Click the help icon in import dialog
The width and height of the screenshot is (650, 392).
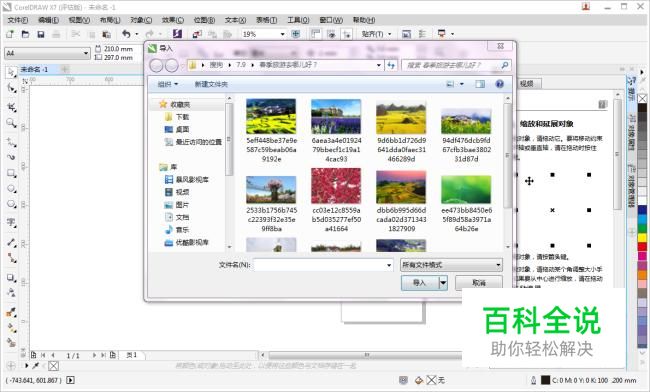(x=500, y=84)
